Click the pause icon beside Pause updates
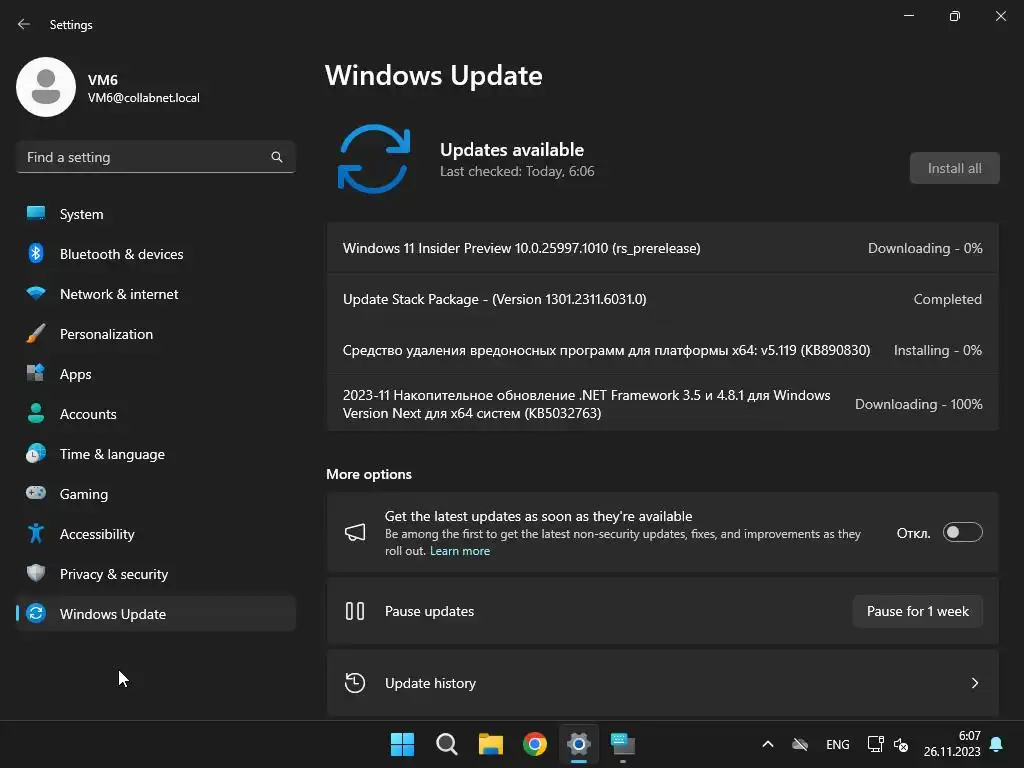This screenshot has width=1024, height=768. click(355, 611)
